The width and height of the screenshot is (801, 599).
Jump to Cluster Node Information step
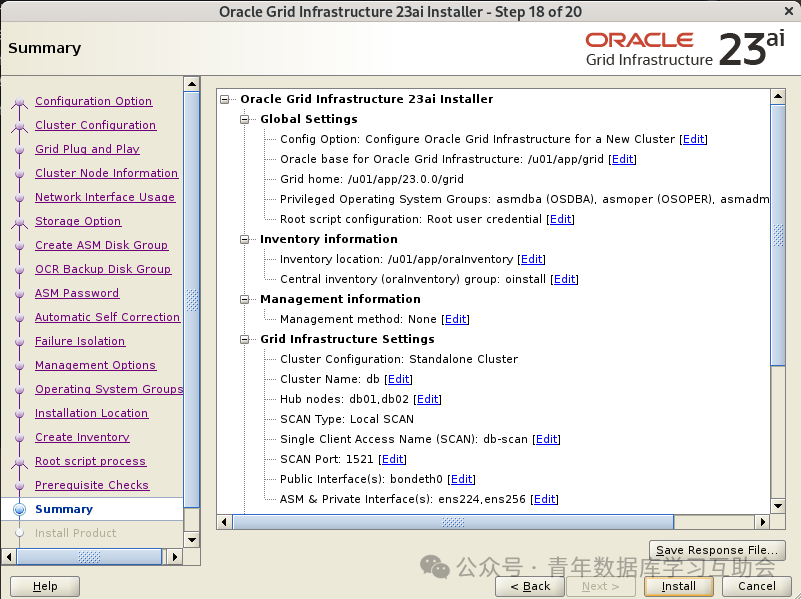coord(106,173)
